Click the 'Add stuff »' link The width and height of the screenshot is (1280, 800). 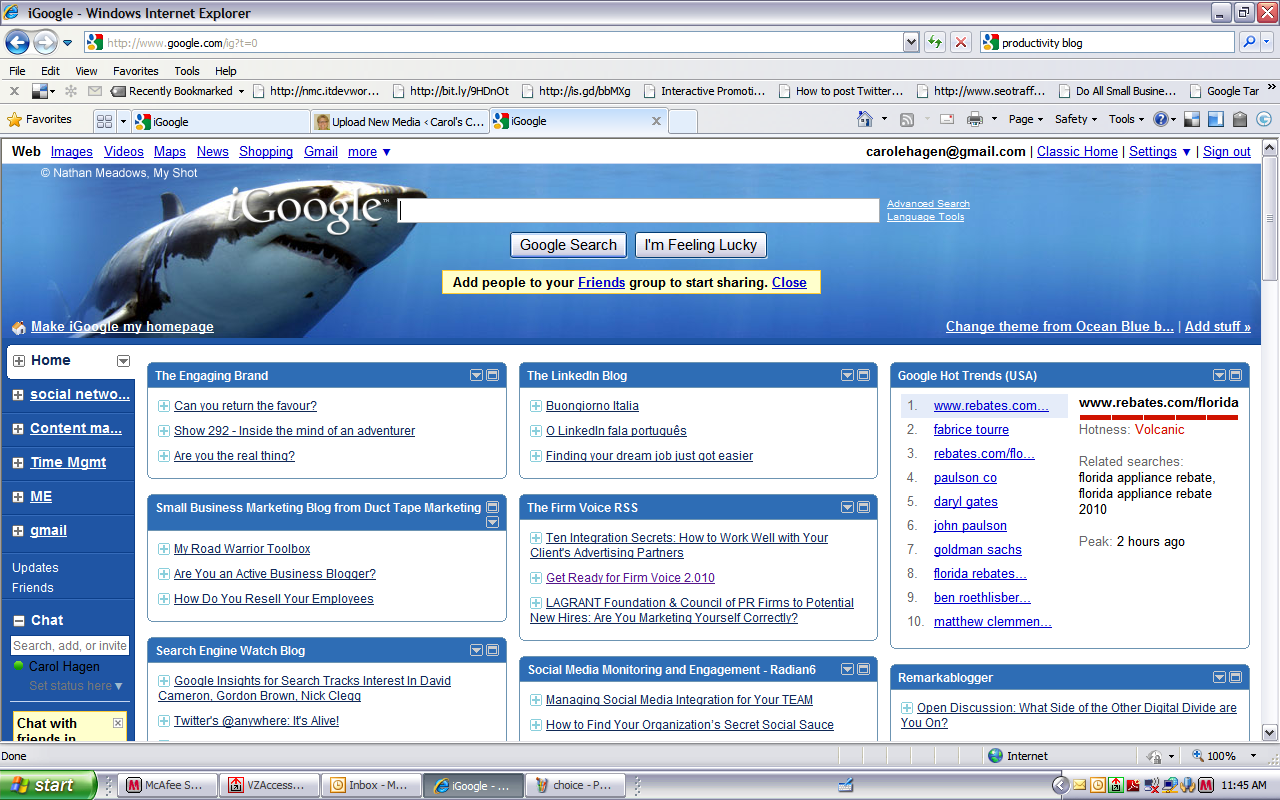click(1217, 327)
